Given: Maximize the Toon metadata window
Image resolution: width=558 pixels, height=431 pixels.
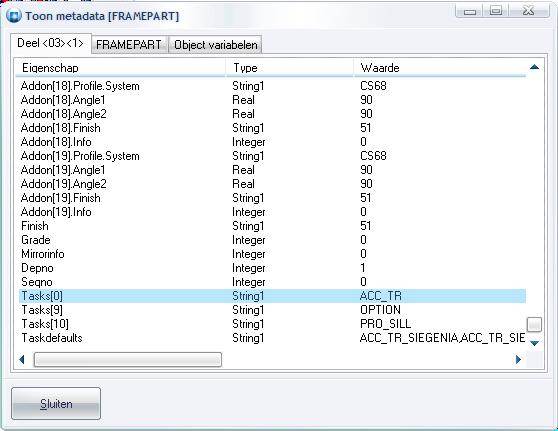Looking at the screenshot, I should click(x=496, y=11).
